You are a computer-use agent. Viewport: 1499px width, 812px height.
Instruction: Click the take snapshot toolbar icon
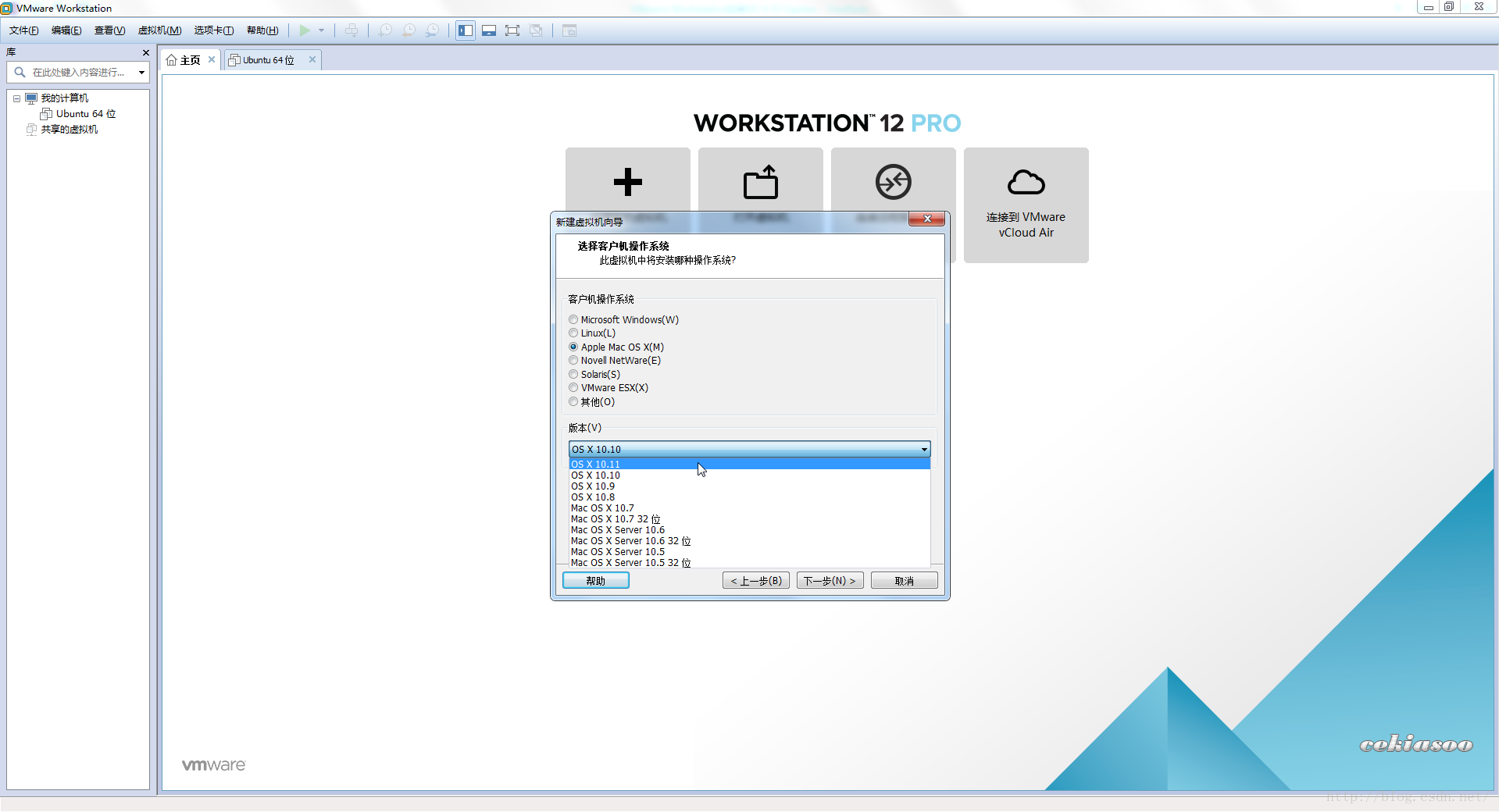click(x=385, y=30)
